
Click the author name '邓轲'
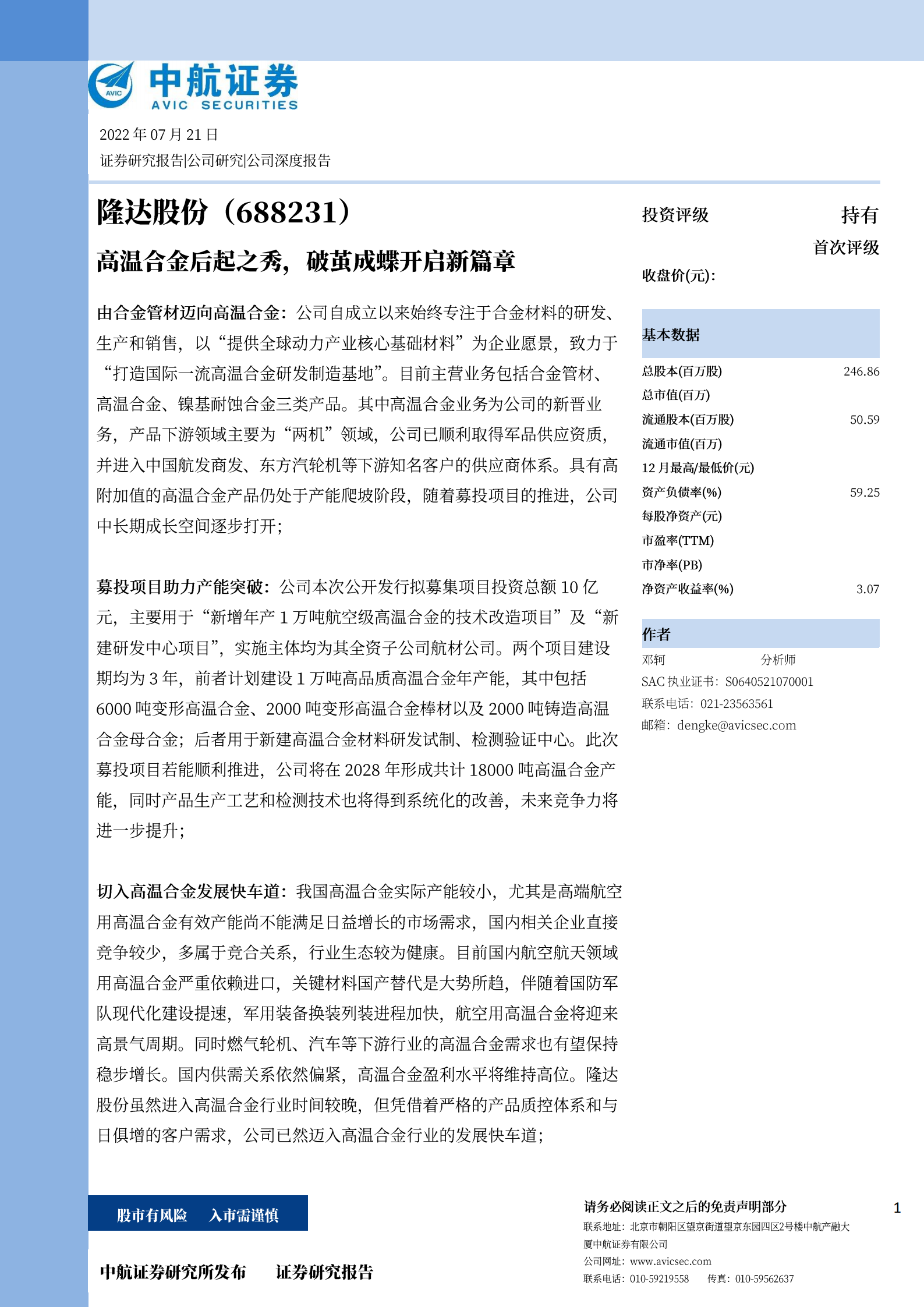point(653,660)
